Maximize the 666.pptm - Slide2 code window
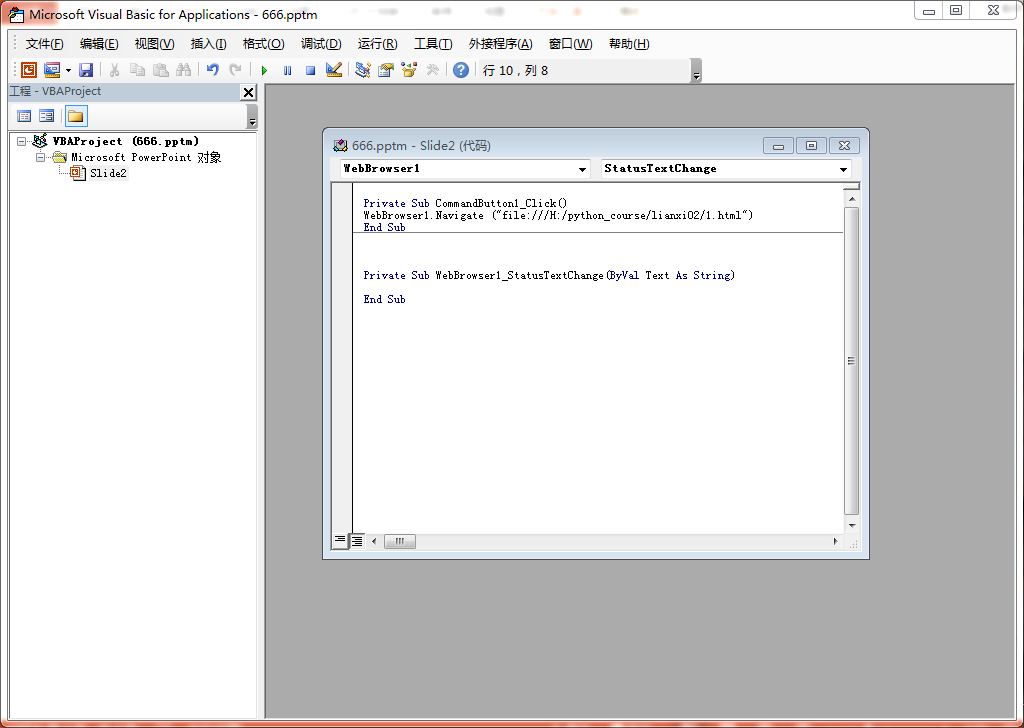Viewport: 1024px width, 728px height. coord(811,146)
